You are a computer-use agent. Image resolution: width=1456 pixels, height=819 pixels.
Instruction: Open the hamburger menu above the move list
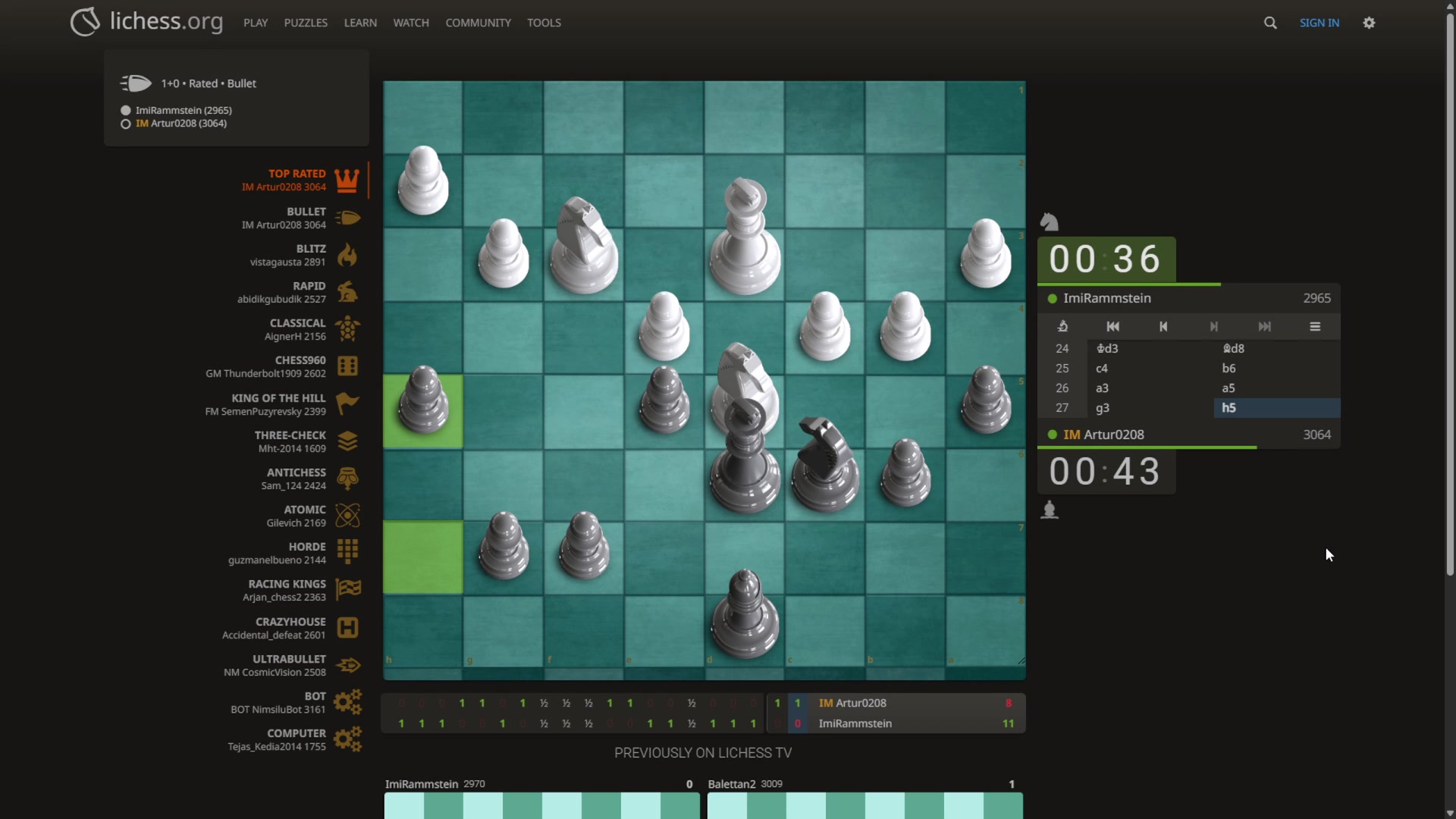coord(1315,327)
